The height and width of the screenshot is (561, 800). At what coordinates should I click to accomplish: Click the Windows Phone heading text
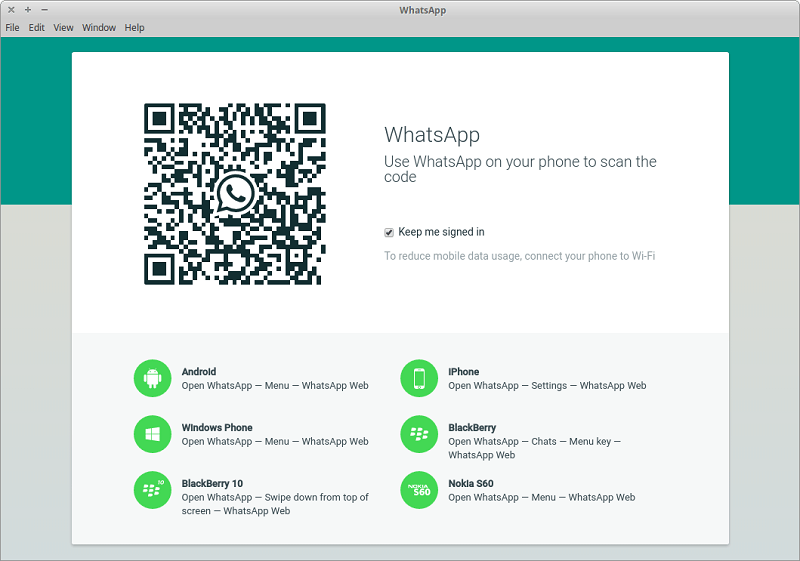tap(217, 427)
